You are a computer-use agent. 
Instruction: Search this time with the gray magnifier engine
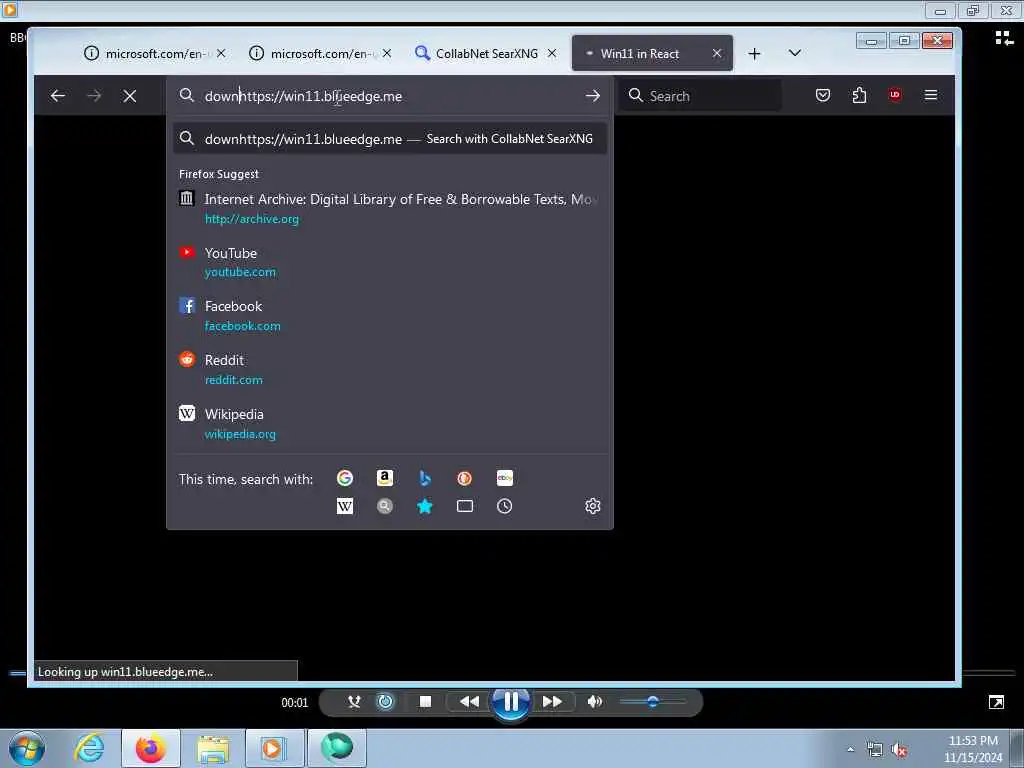coord(385,506)
